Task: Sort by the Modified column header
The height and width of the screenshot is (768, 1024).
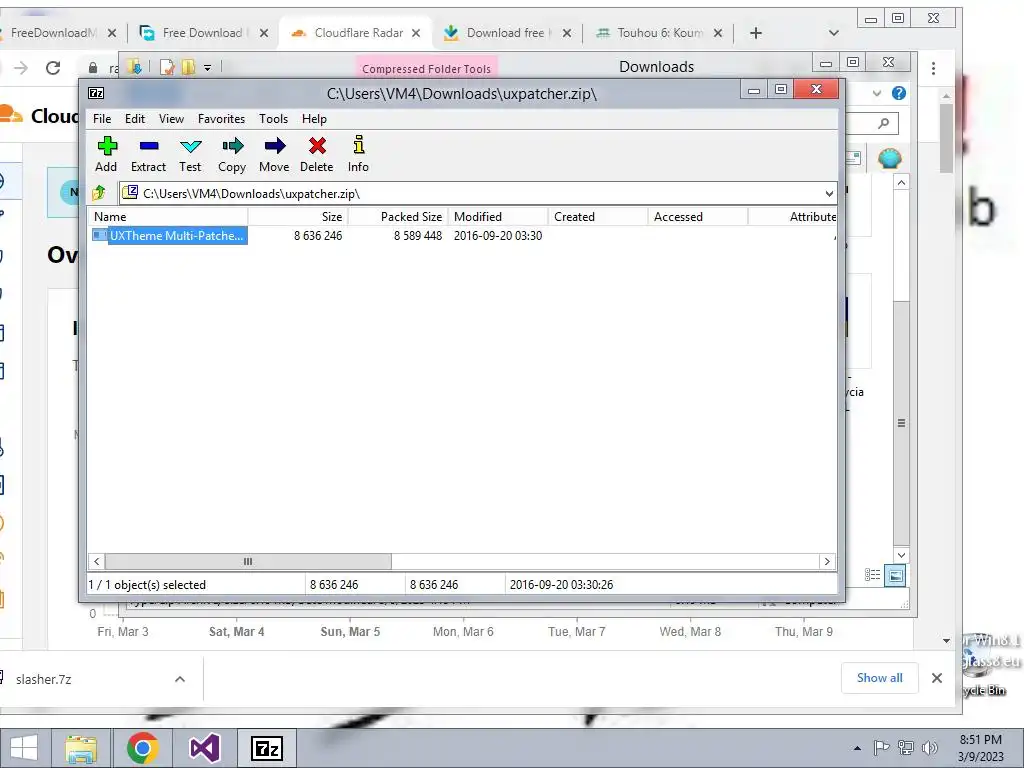Action: click(498, 217)
